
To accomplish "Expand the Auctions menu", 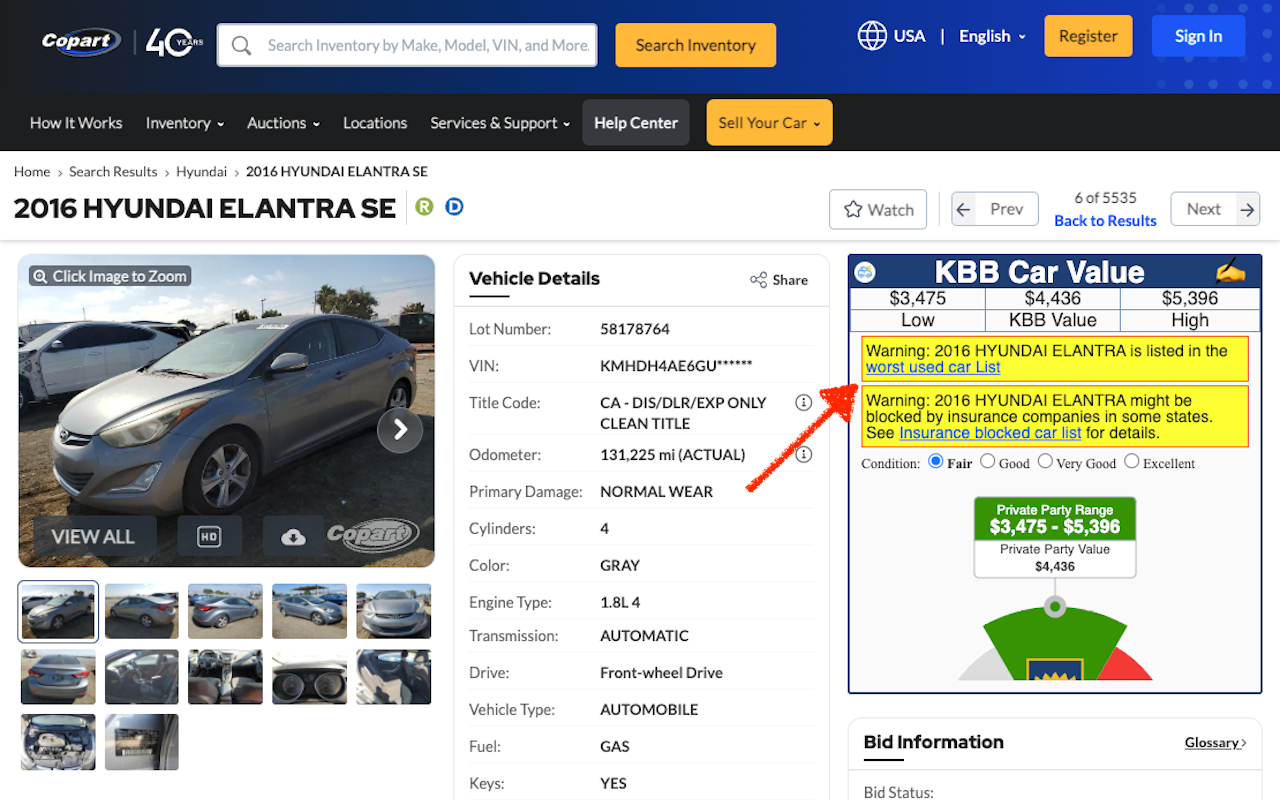I will click(x=284, y=123).
